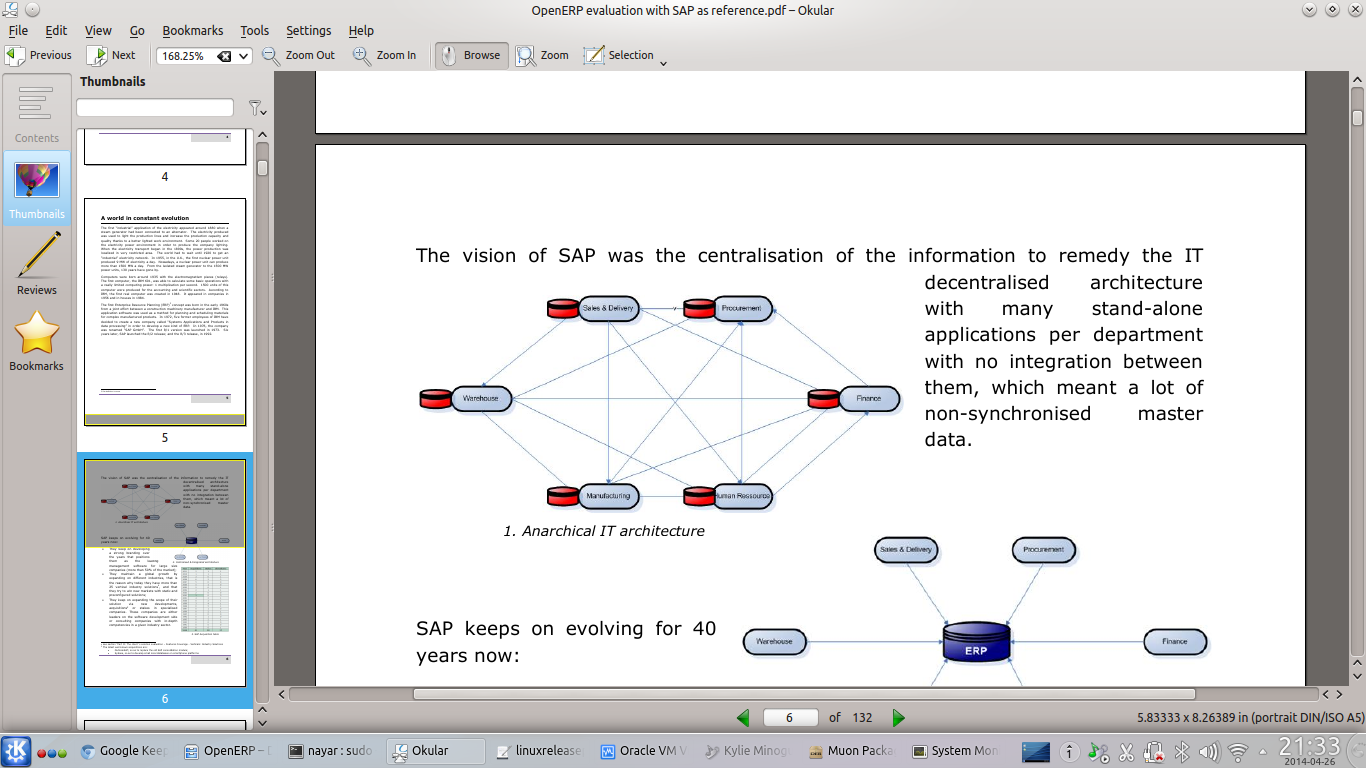The width and height of the screenshot is (1366, 768).
Task: Click the thumbnail panel scrollbar handle
Action: (x=263, y=167)
